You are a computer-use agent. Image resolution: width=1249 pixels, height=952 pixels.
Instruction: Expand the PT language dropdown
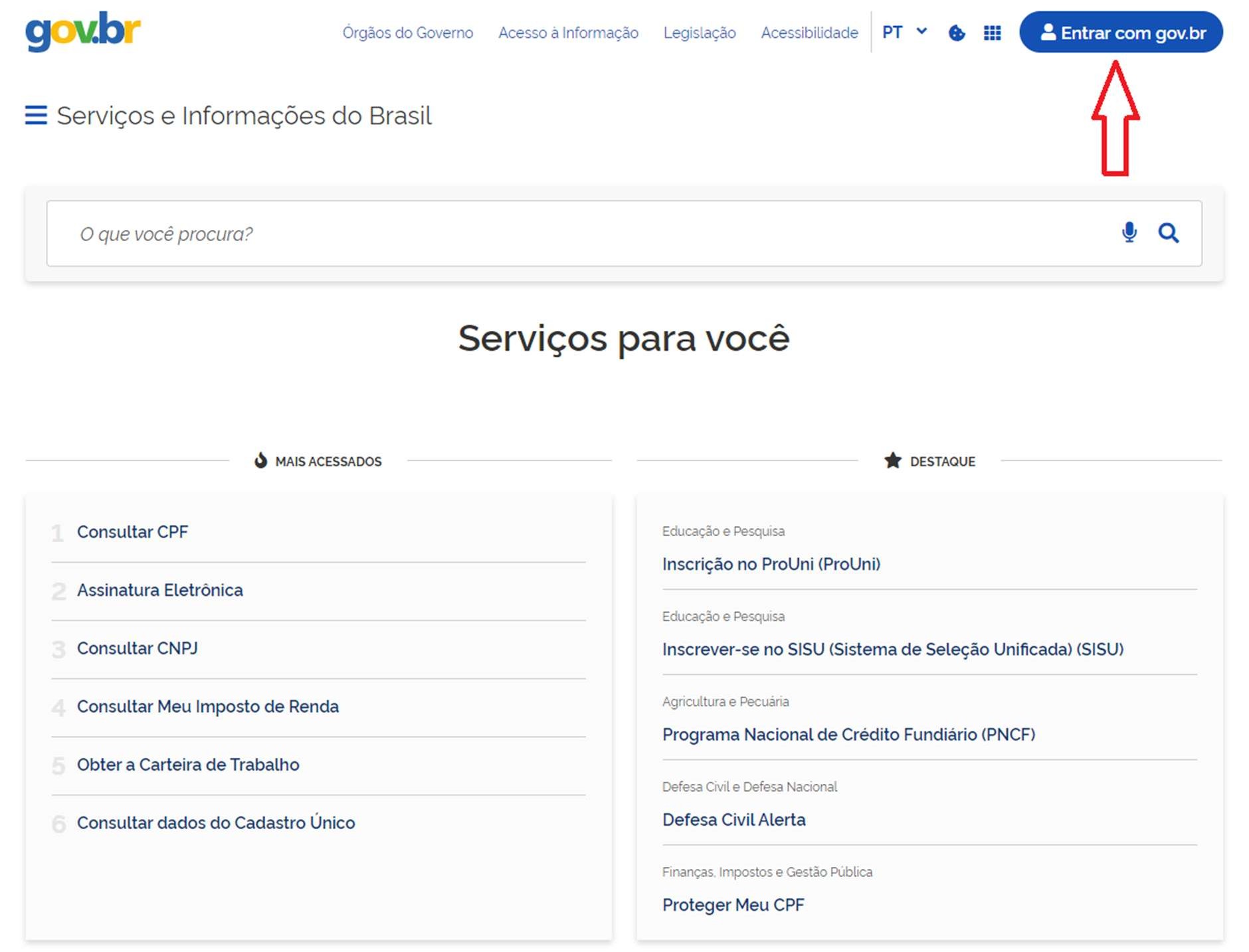coord(904,32)
